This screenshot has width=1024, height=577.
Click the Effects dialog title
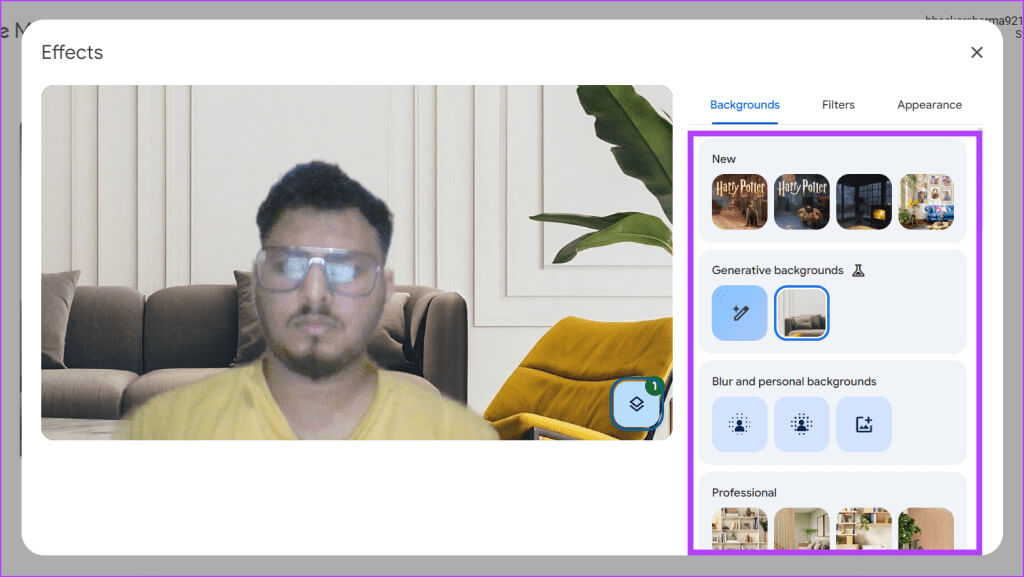tap(72, 52)
